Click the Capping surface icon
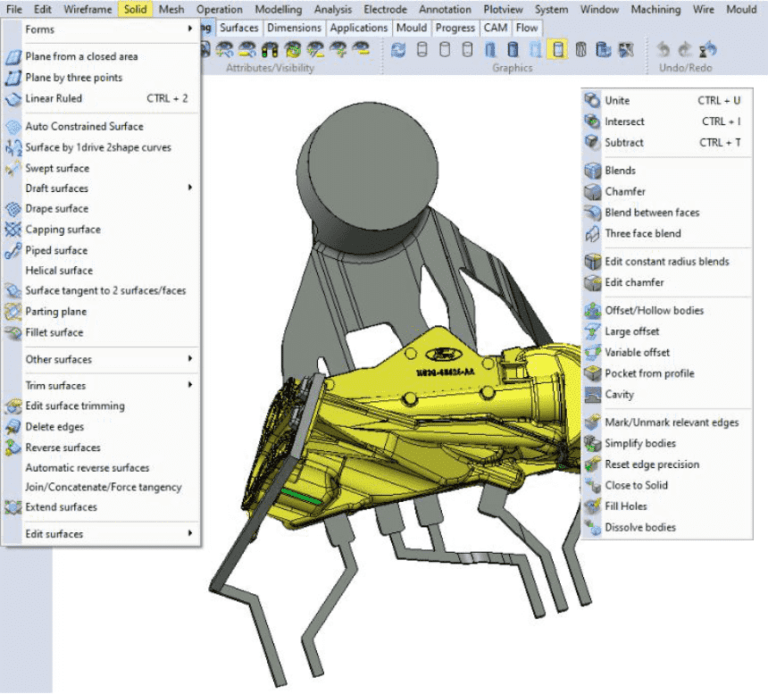768x694 pixels. (13, 230)
